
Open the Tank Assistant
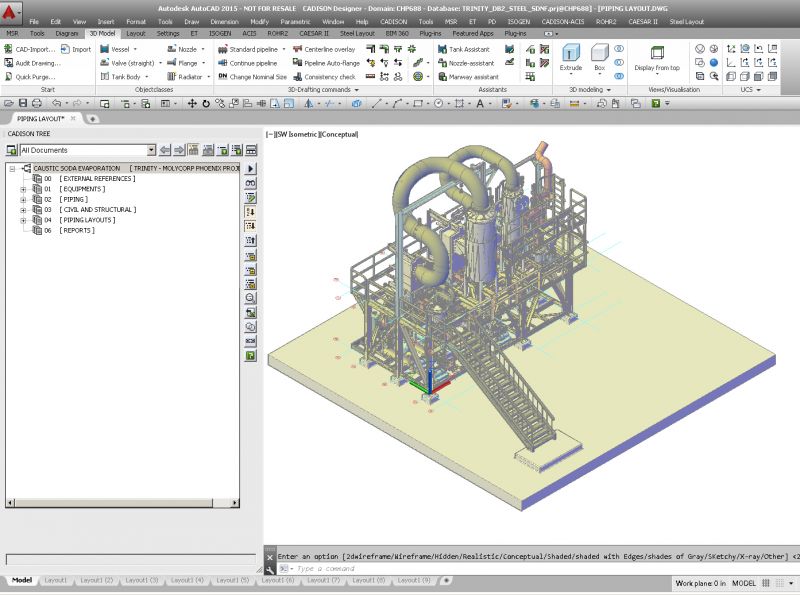(x=464, y=49)
